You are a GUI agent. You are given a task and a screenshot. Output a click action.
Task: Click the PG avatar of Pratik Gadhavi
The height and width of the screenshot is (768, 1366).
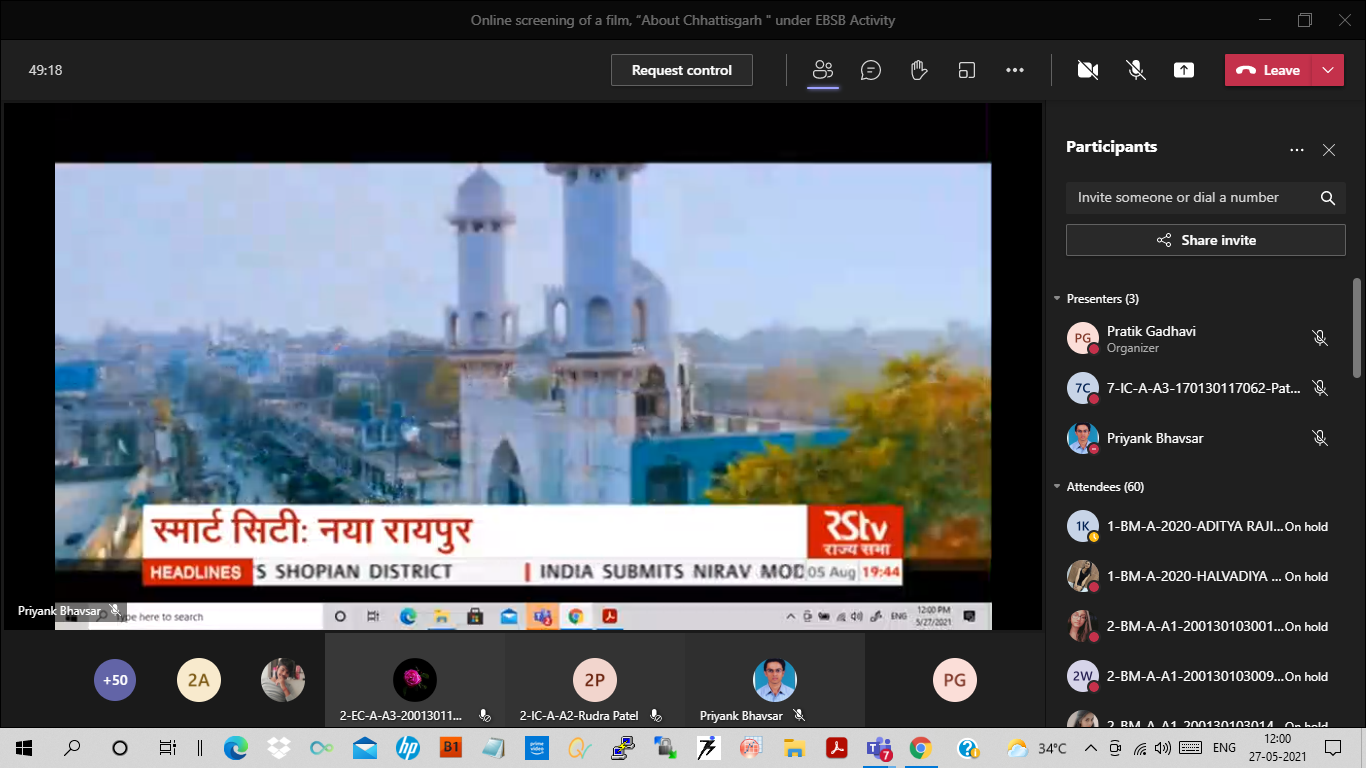[x=1083, y=338]
